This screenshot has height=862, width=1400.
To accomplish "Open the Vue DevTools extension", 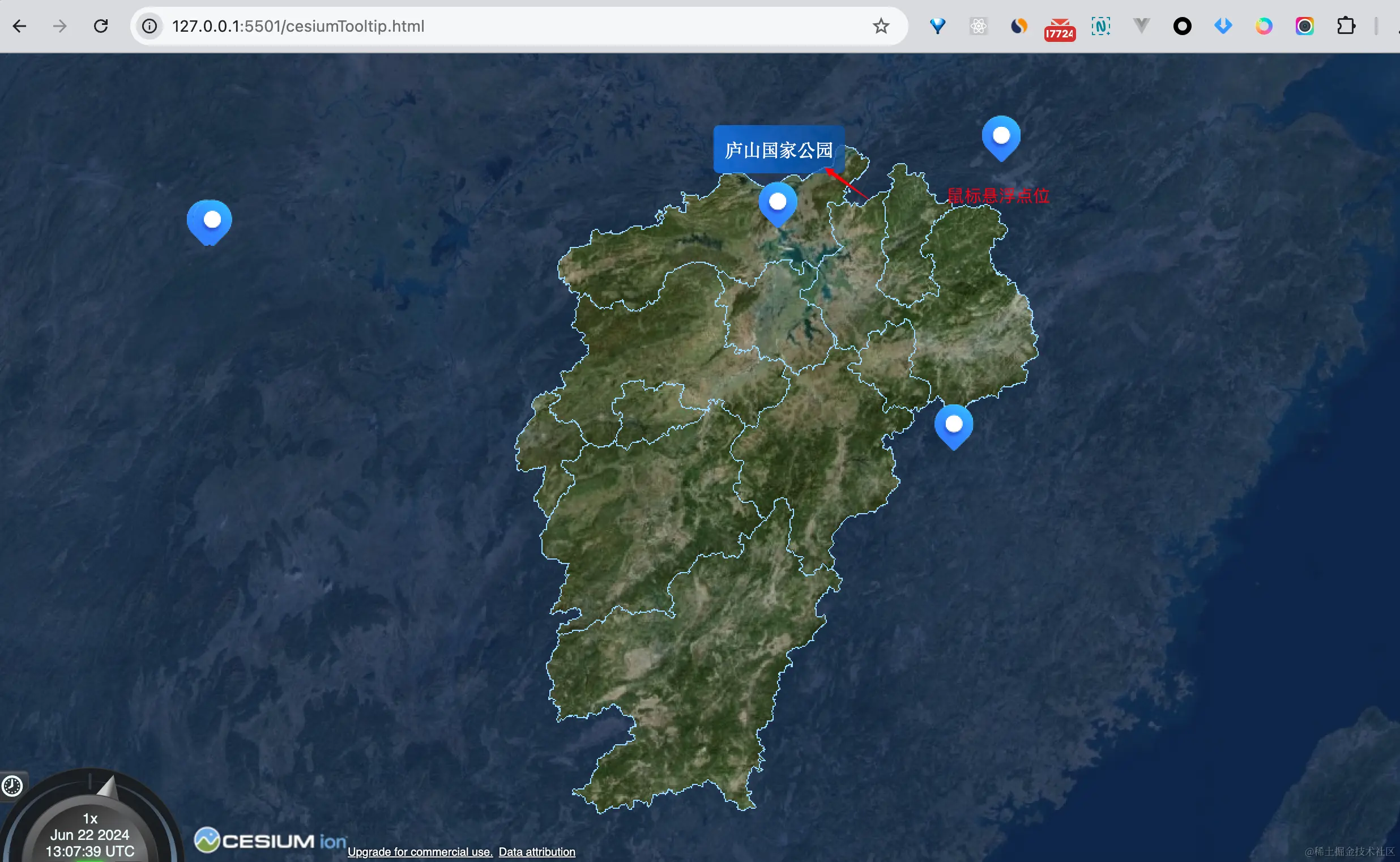I will (x=1141, y=26).
